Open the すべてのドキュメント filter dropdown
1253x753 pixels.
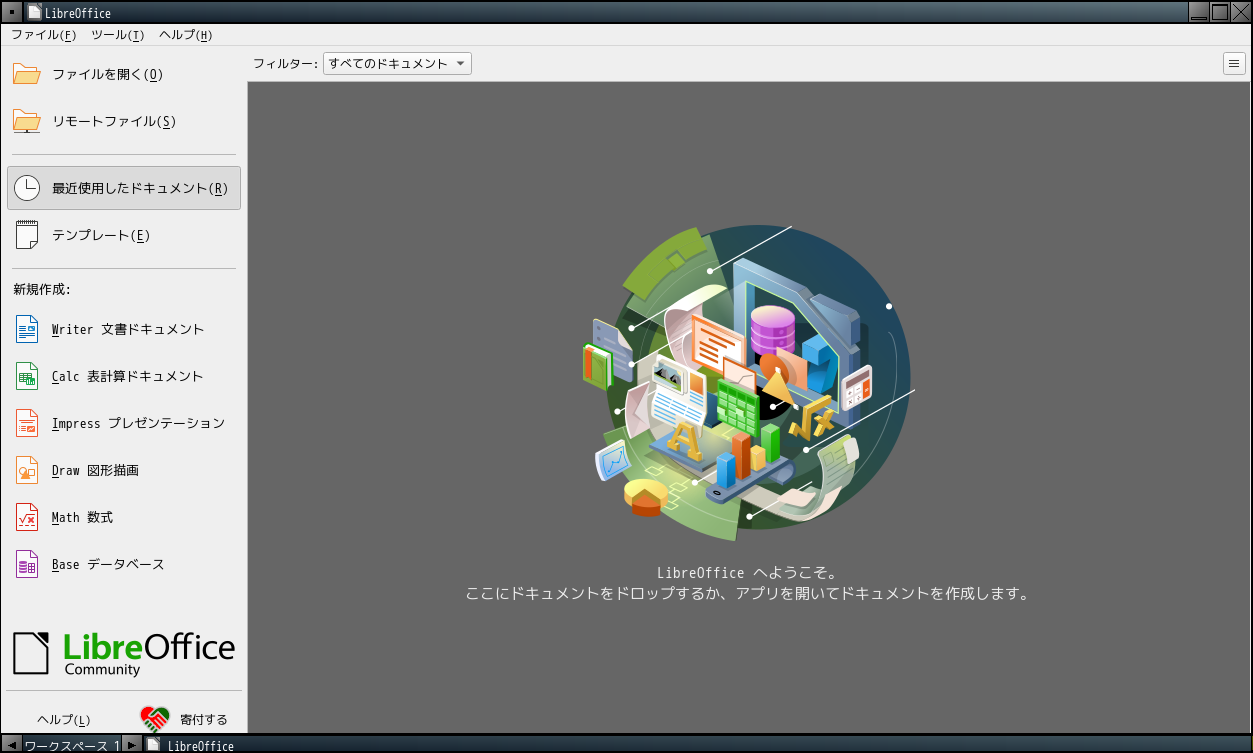coord(397,64)
